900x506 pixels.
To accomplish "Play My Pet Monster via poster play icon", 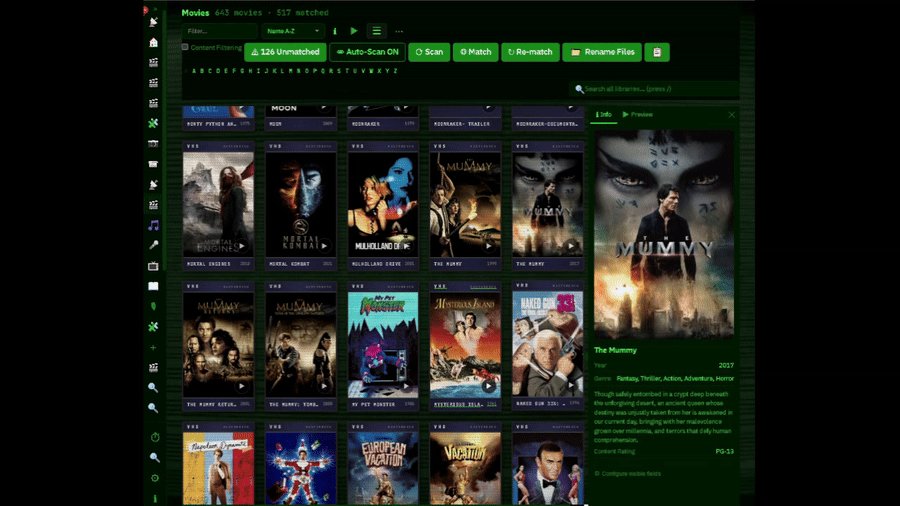I will tap(406, 386).
